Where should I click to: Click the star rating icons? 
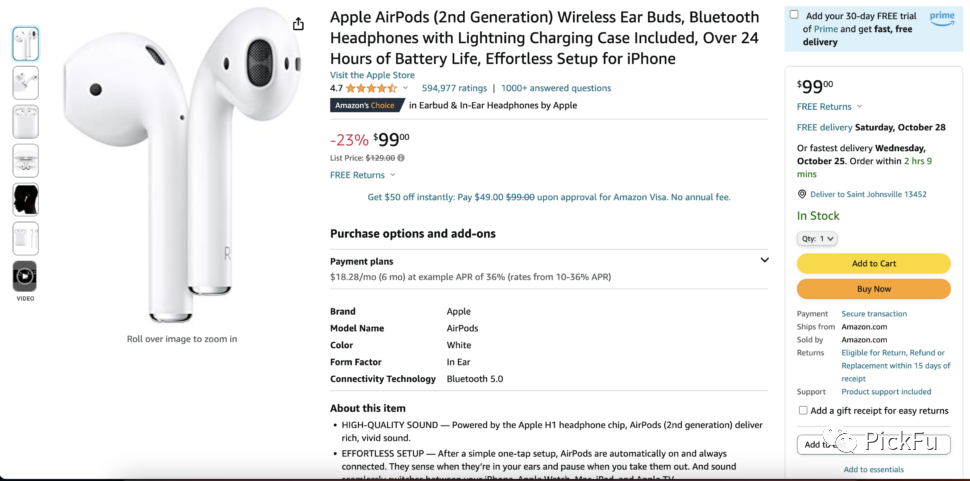[371, 88]
